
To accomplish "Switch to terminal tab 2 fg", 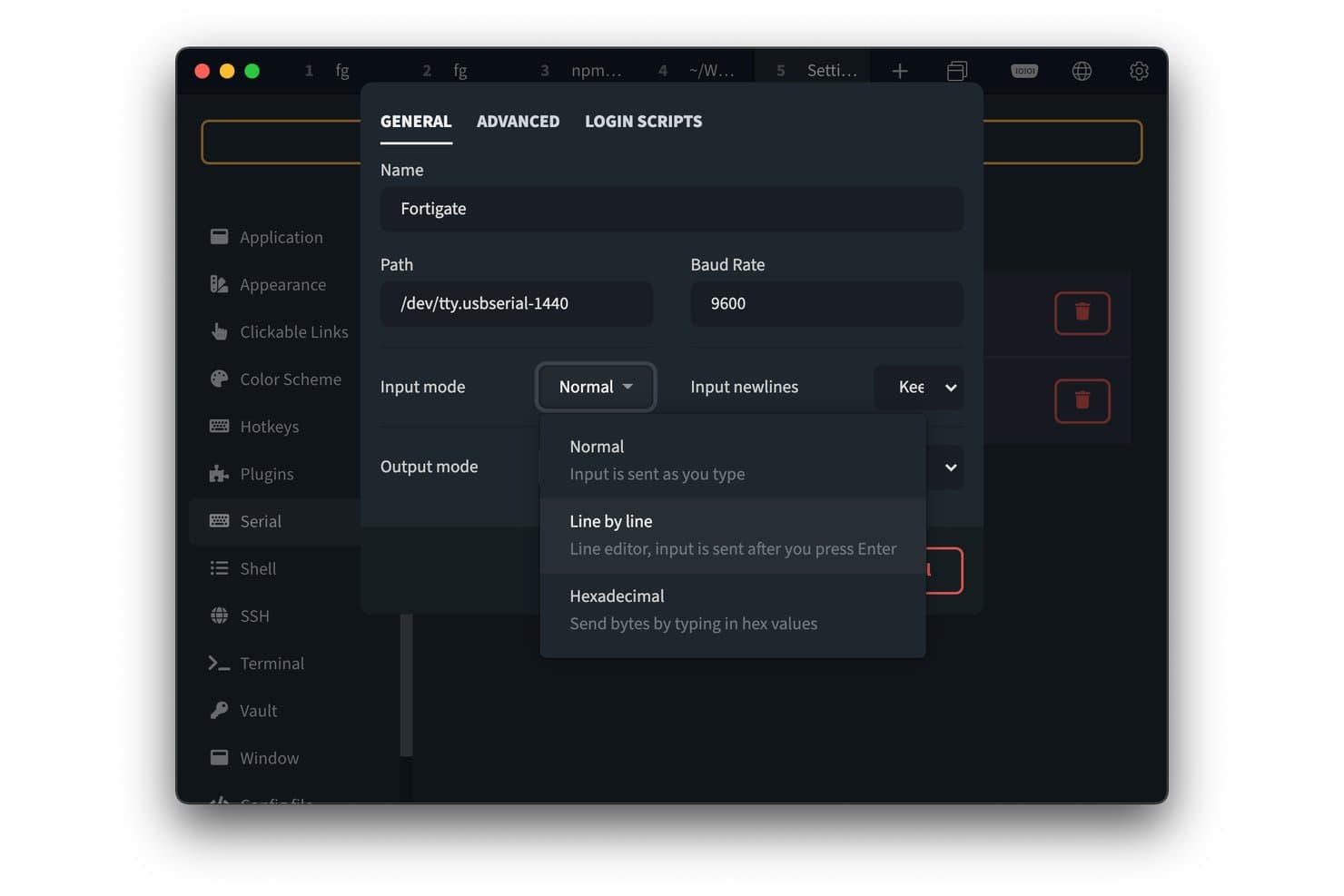I will (460, 71).
